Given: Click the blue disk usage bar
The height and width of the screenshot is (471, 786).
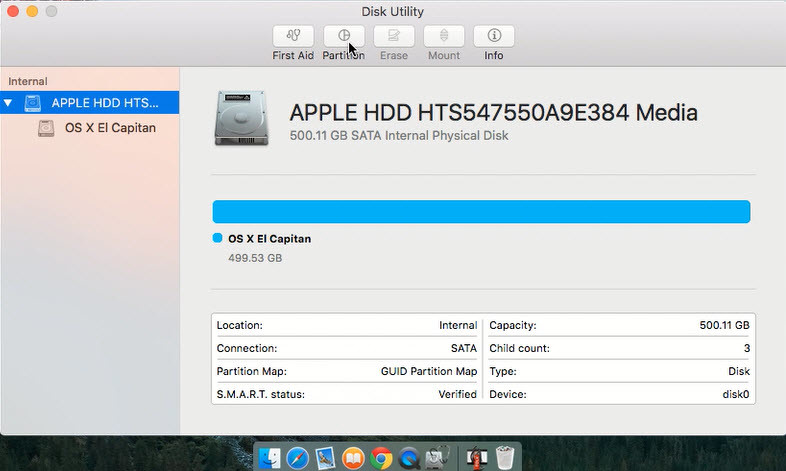Looking at the screenshot, I should [481, 211].
